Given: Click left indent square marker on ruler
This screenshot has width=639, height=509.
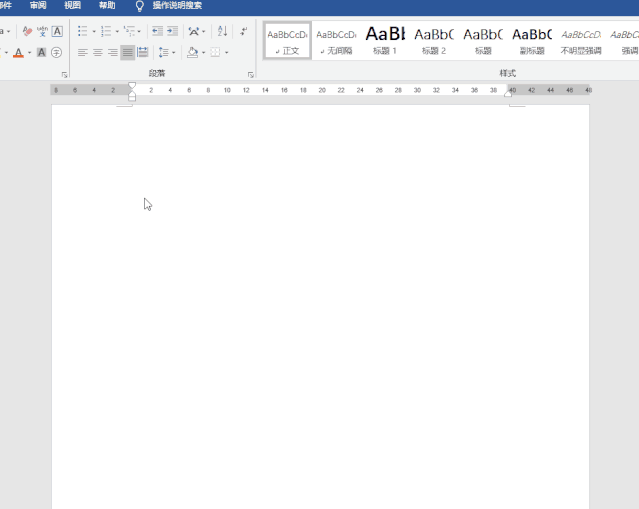Looking at the screenshot, I should point(132,98).
